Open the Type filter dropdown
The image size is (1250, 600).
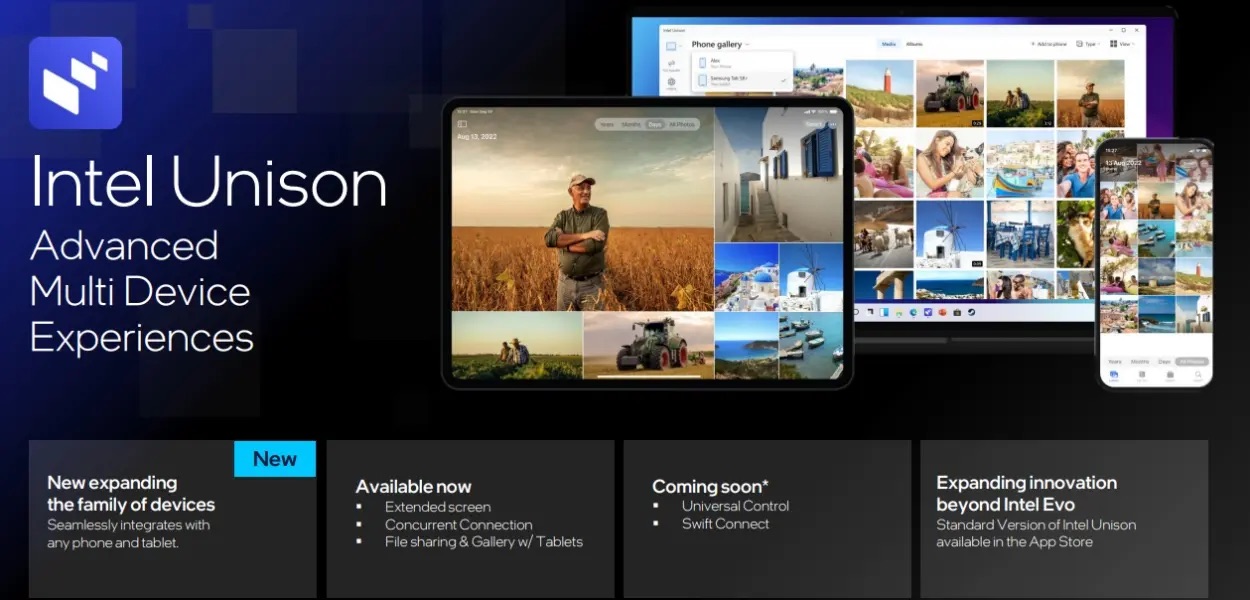click(x=1089, y=44)
